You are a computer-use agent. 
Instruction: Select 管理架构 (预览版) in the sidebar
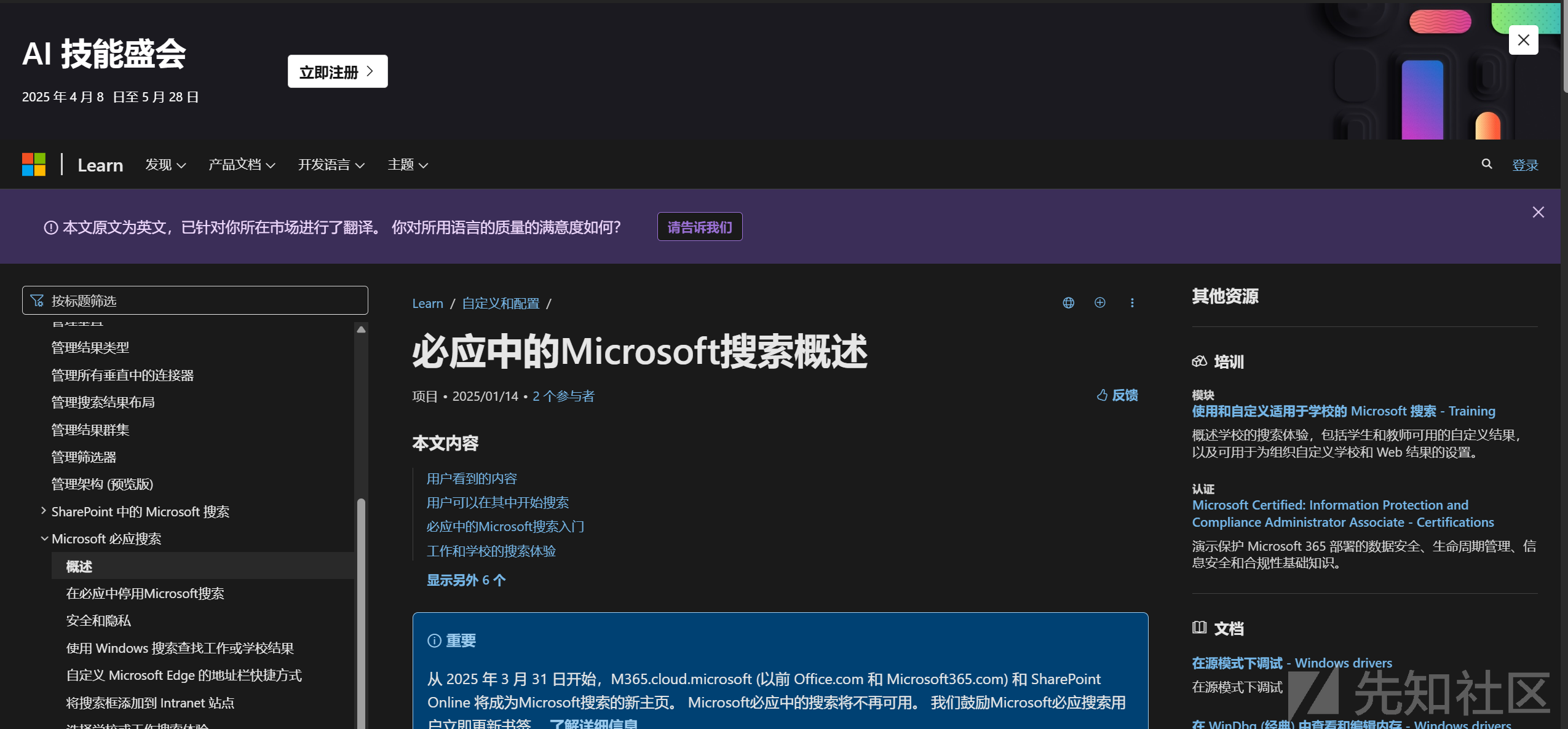pos(102,484)
